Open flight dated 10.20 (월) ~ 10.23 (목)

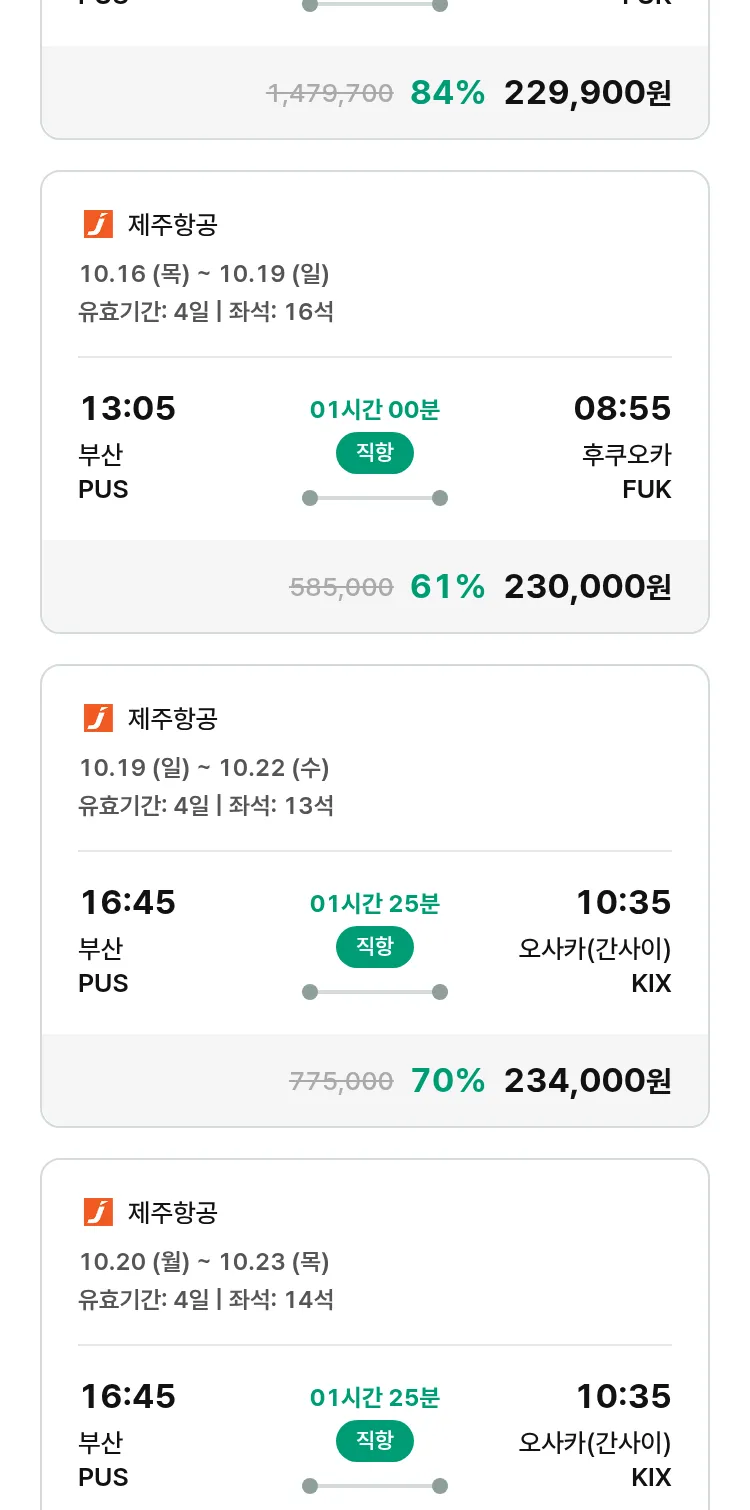(204, 1261)
